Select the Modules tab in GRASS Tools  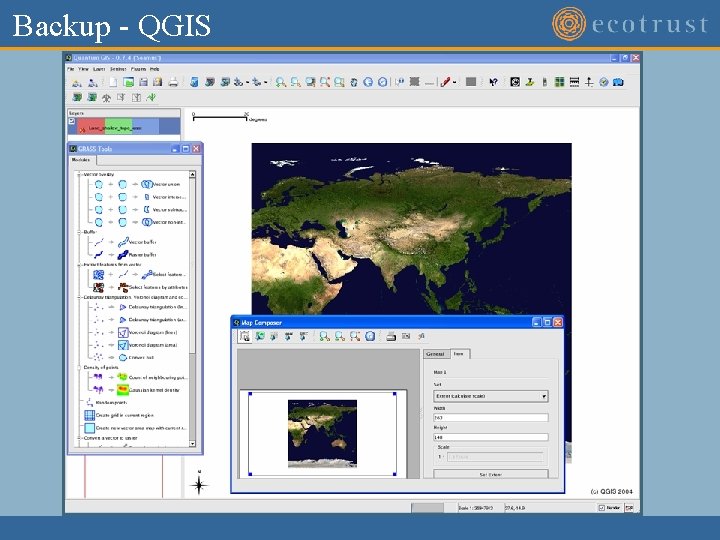82,160
